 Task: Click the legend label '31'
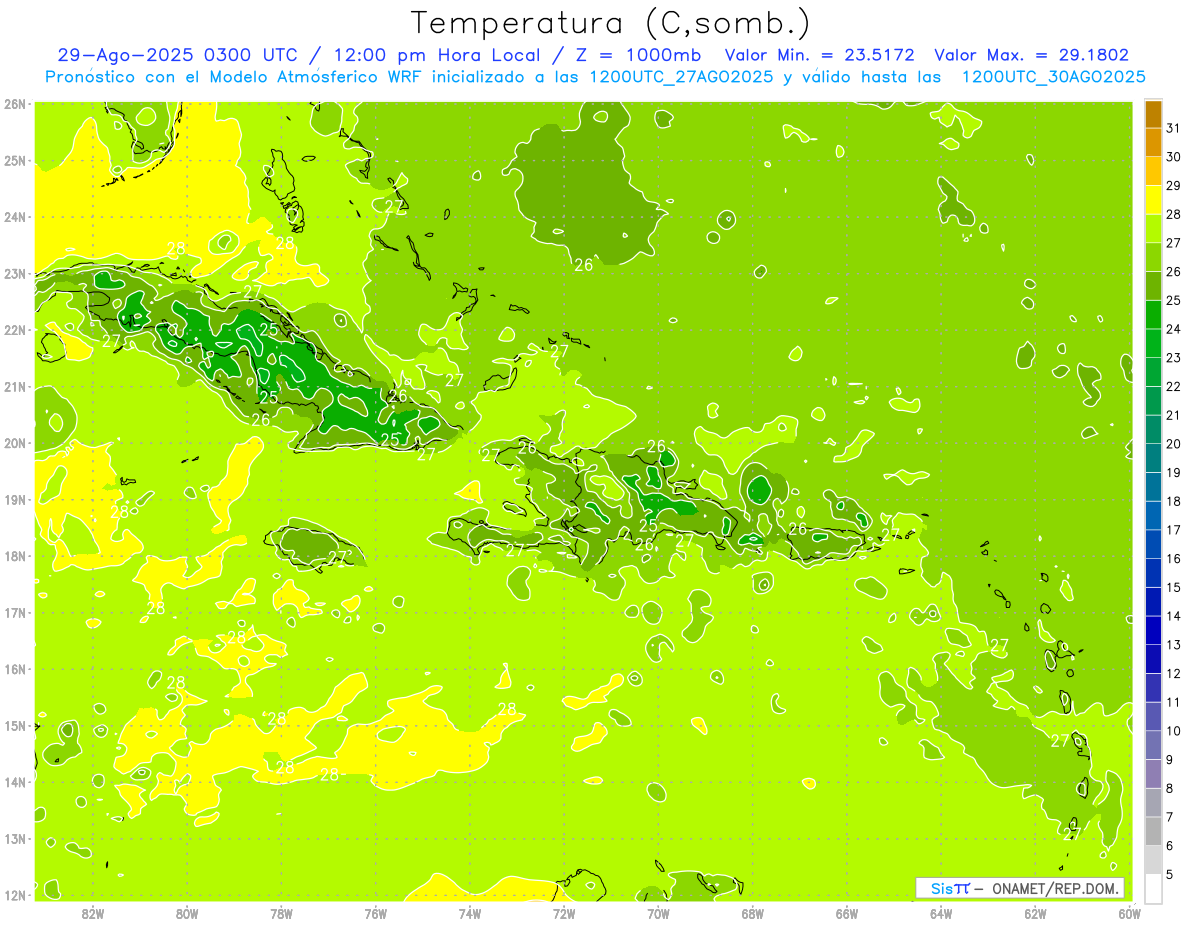point(1173,129)
